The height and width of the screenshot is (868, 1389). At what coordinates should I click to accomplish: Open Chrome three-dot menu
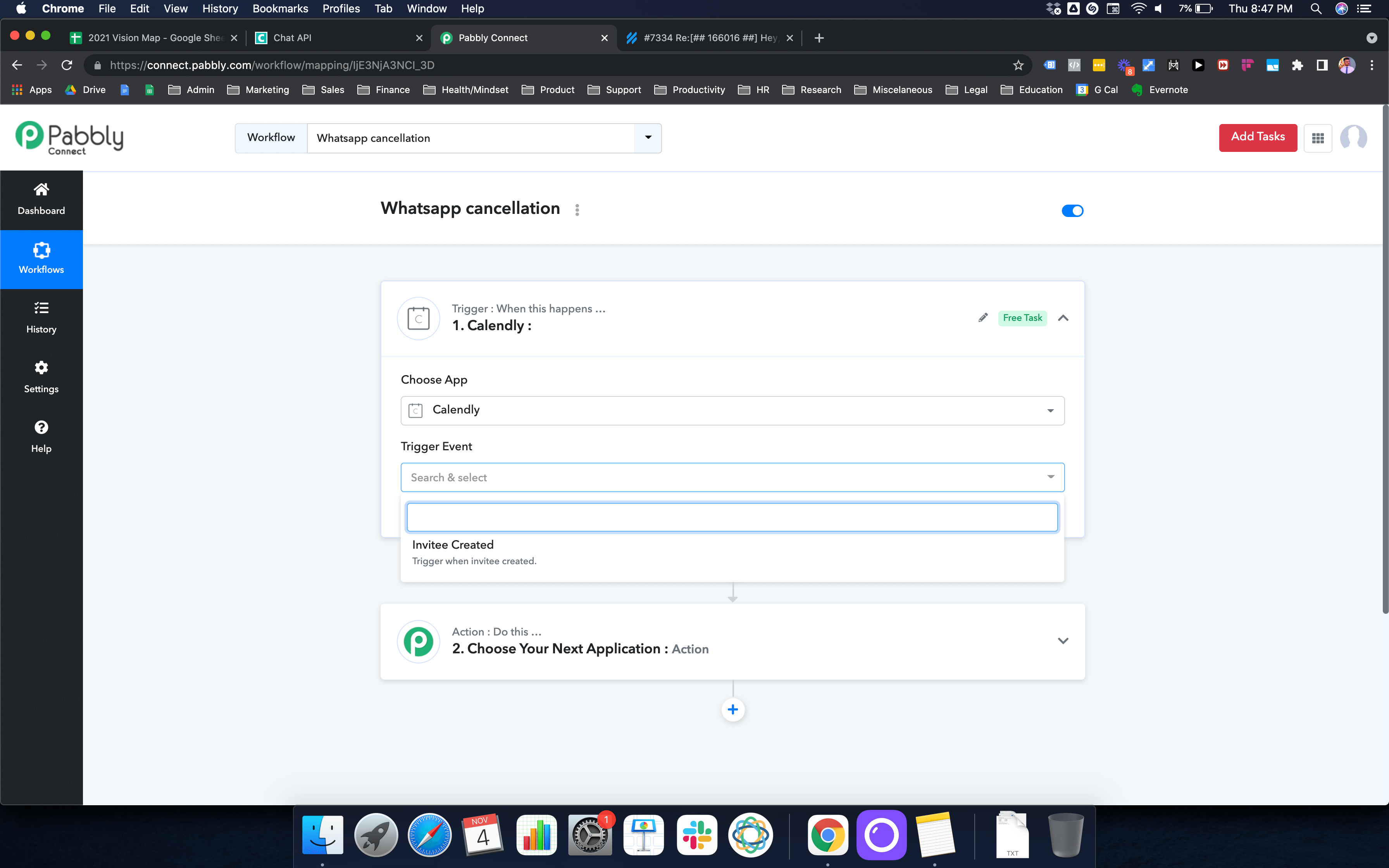pyautogui.click(x=1372, y=65)
